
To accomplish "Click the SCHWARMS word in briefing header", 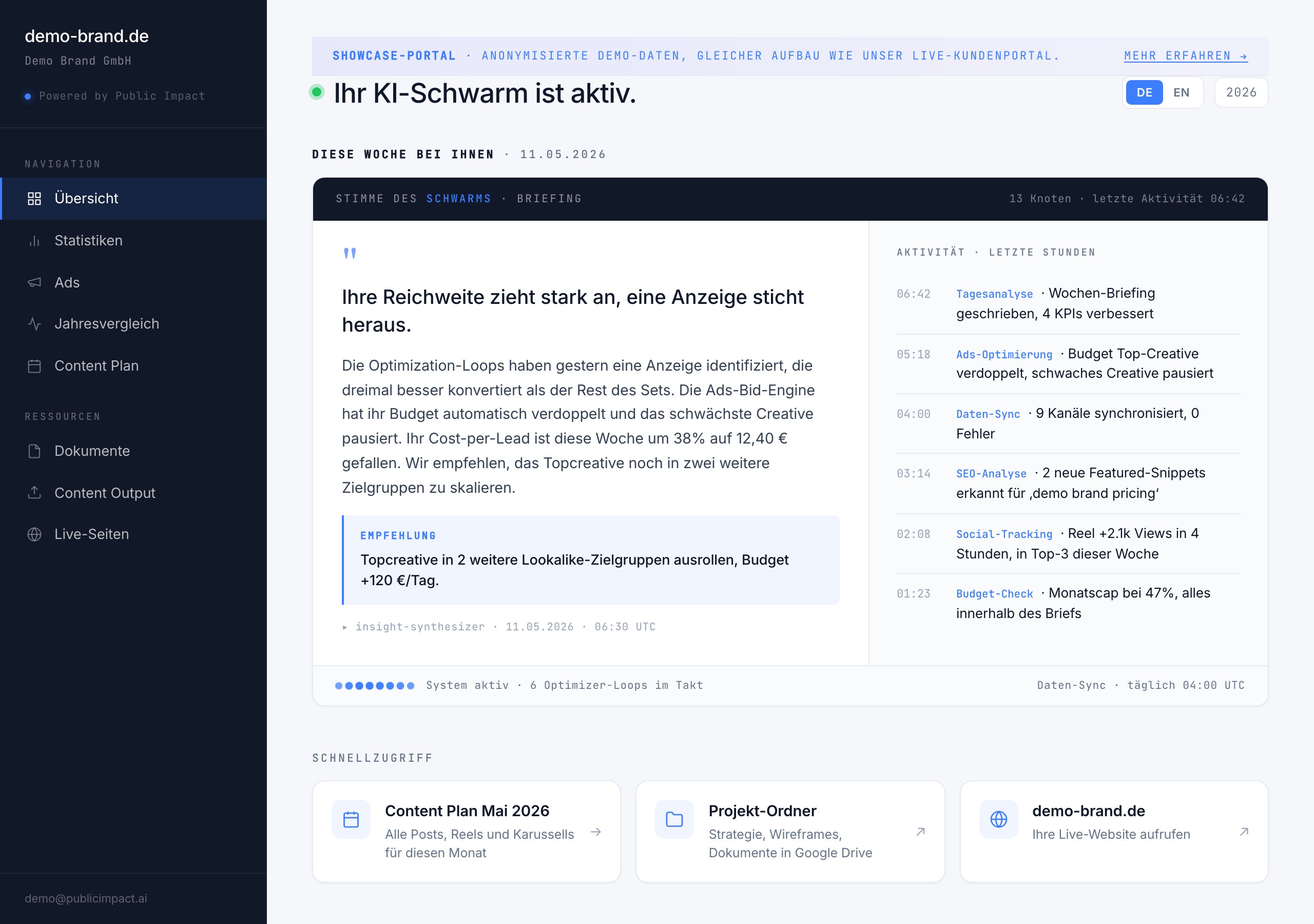I will click(x=458, y=199).
